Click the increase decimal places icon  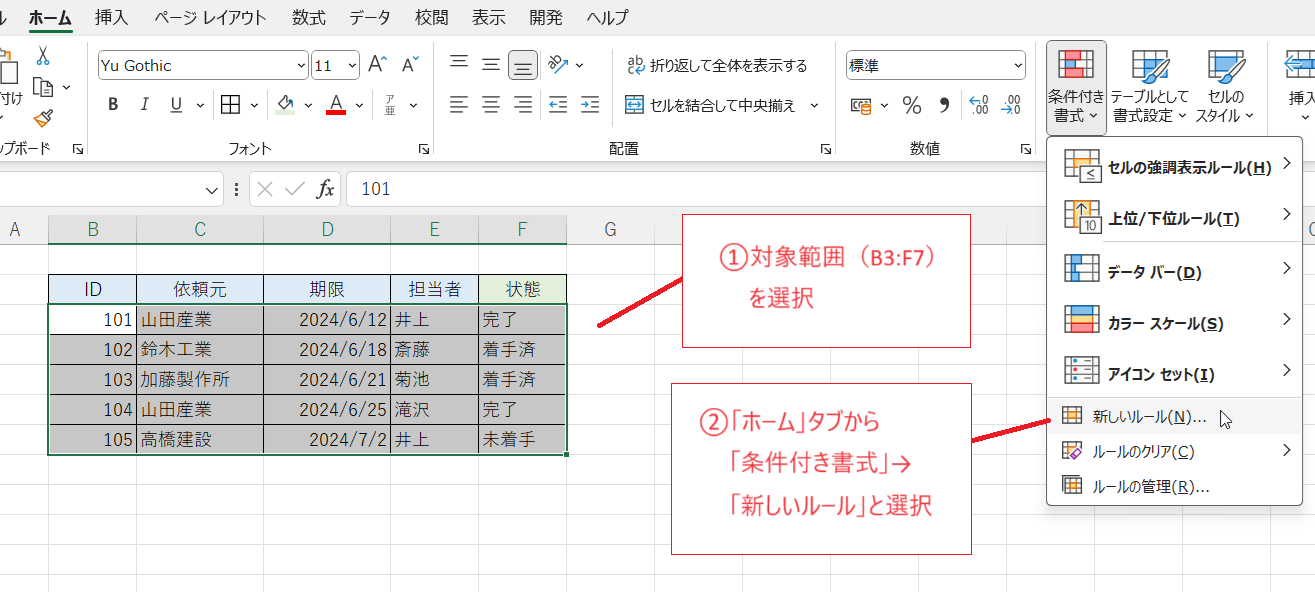tap(979, 105)
